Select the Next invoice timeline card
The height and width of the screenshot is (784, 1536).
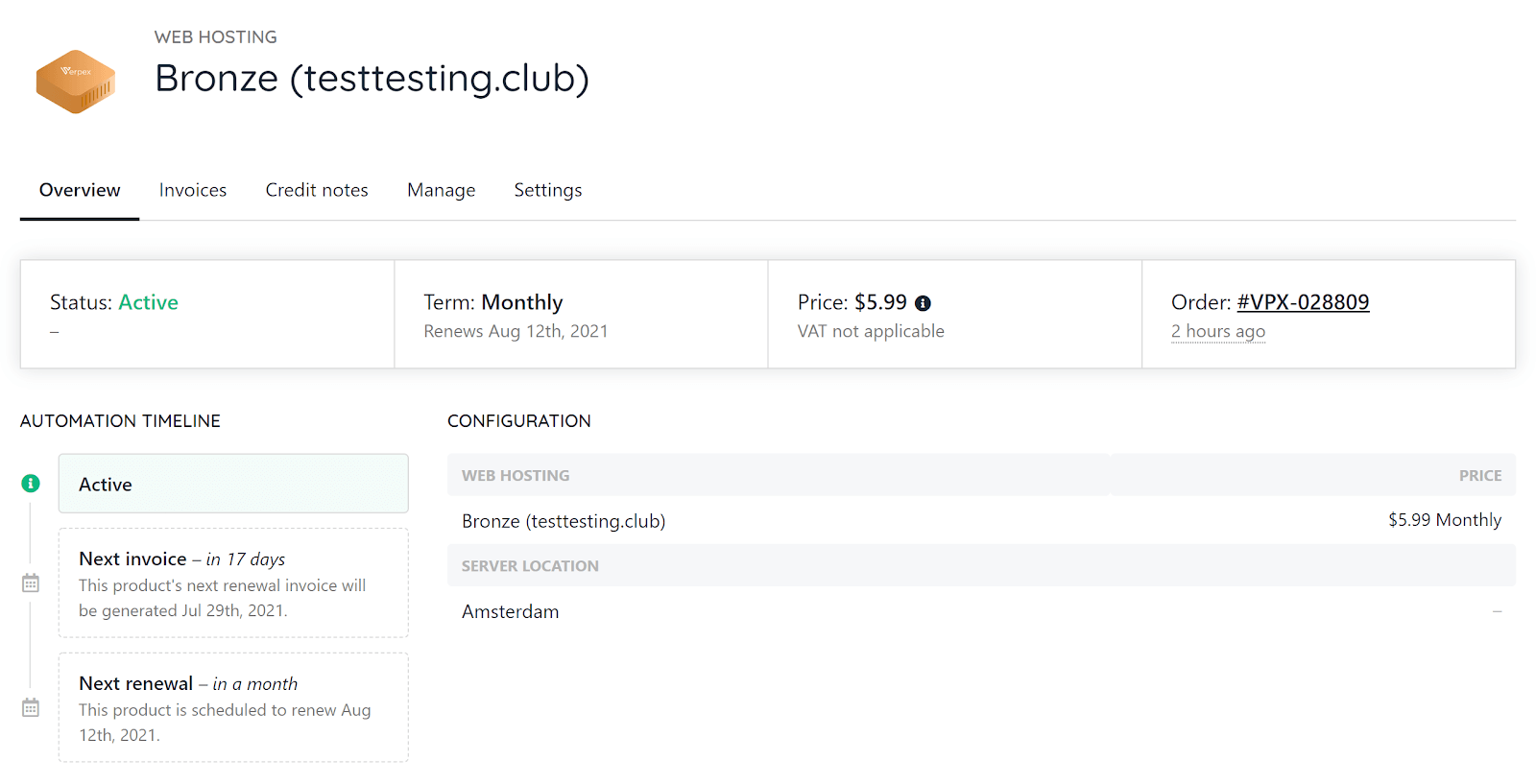[x=233, y=582]
